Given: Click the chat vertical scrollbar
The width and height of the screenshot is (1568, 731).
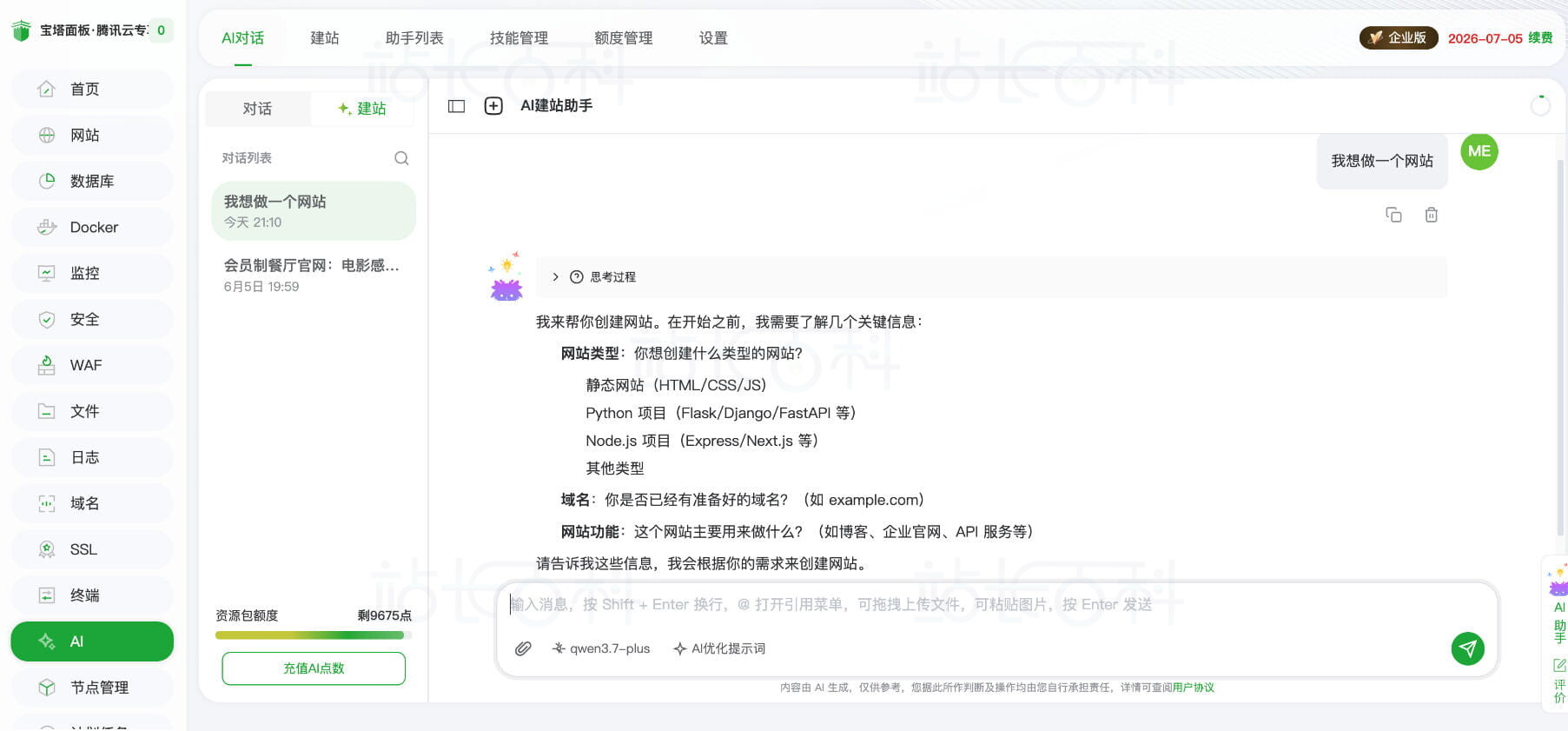Looking at the screenshot, I should [1560, 348].
